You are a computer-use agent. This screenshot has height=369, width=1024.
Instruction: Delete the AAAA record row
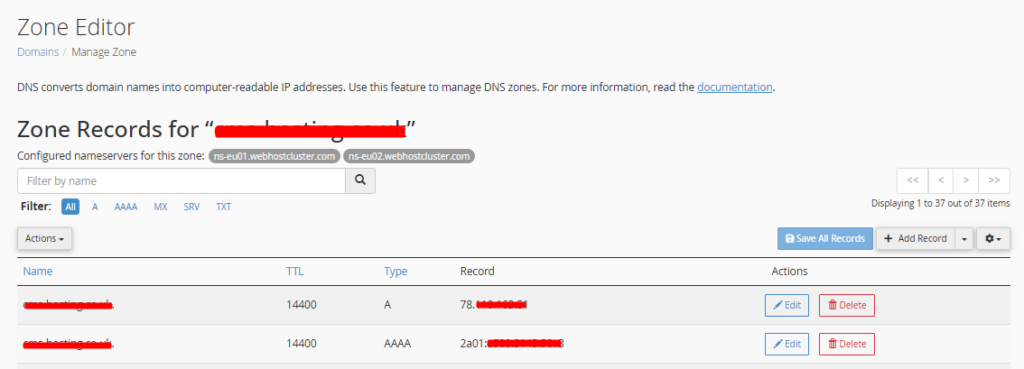846,344
